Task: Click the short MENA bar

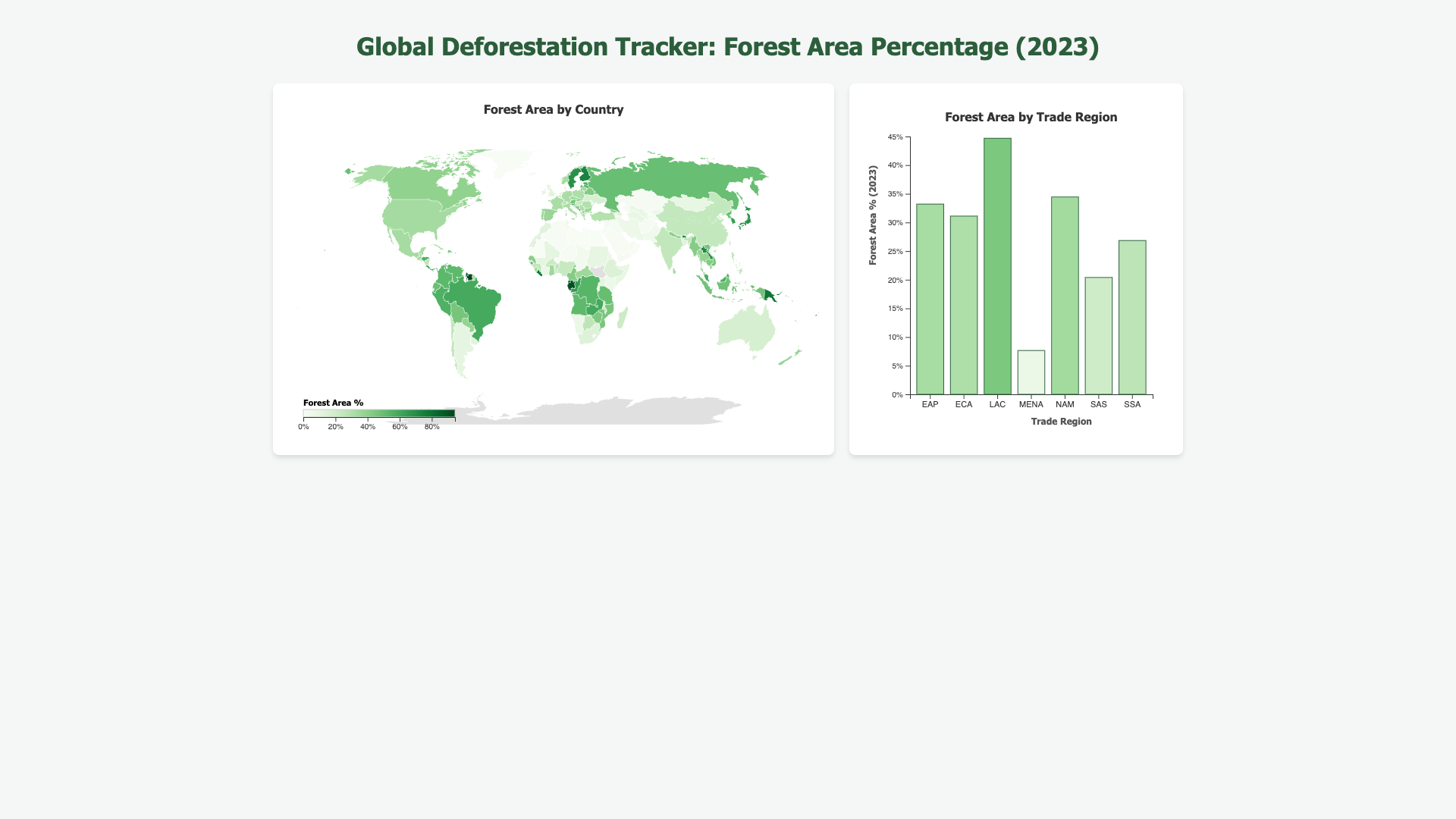Action: (x=1031, y=372)
